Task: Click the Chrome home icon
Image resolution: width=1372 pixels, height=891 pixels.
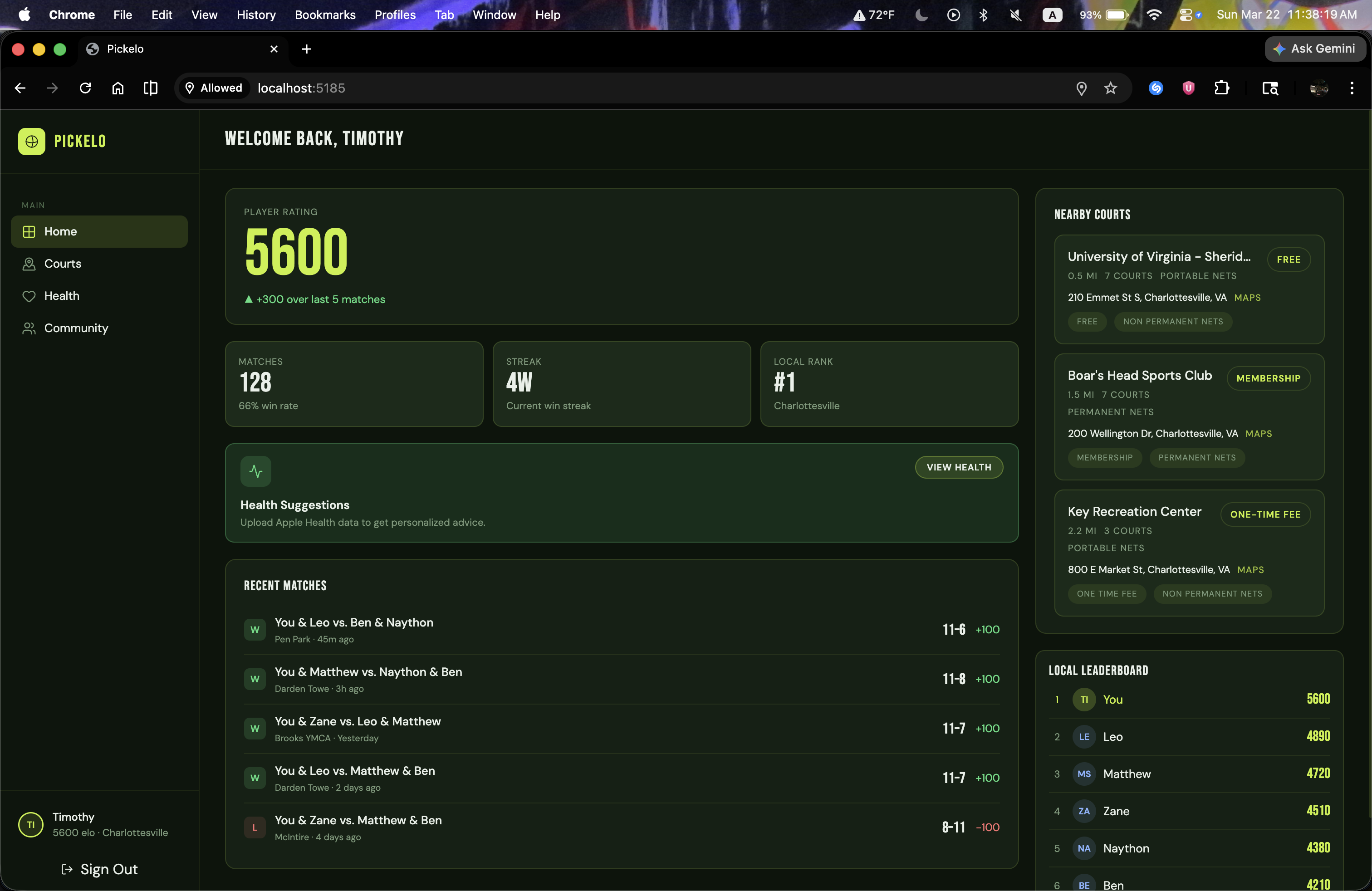Action: [x=118, y=88]
